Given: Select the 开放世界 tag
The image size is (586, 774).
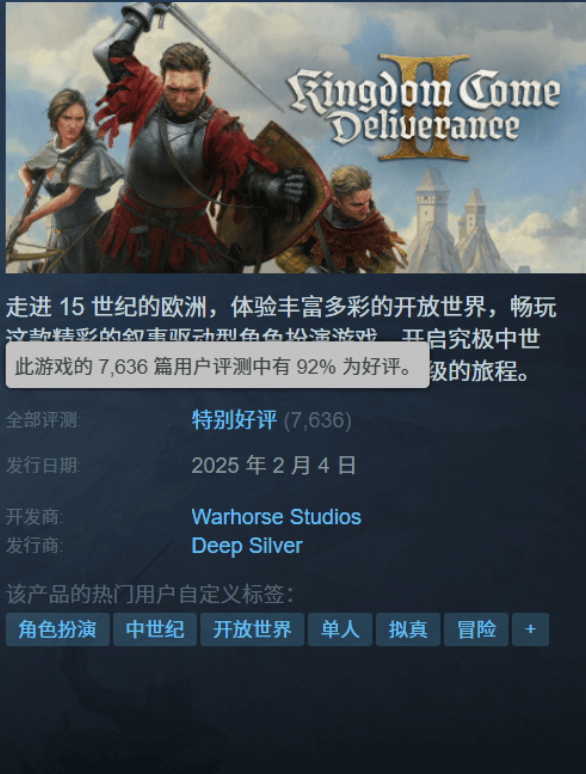Looking at the screenshot, I should (x=252, y=629).
